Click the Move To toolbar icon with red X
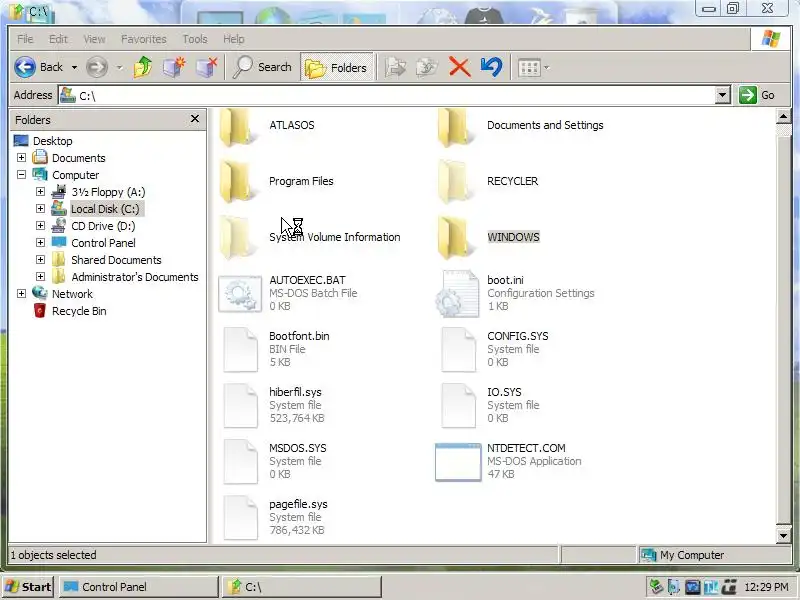The image size is (800, 600). pyautogui.click(x=207, y=67)
